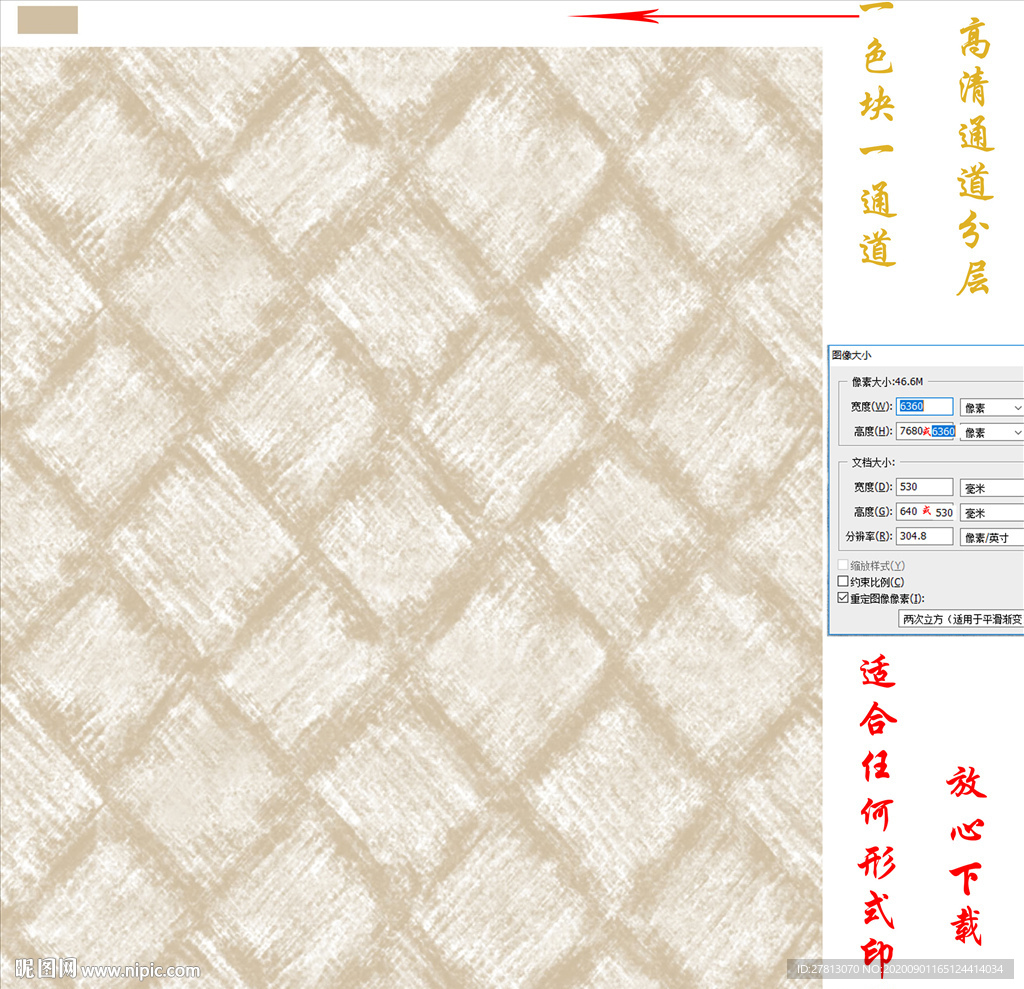Open the 像素 unit dropdown for width
1024x989 pixels.
point(991,408)
